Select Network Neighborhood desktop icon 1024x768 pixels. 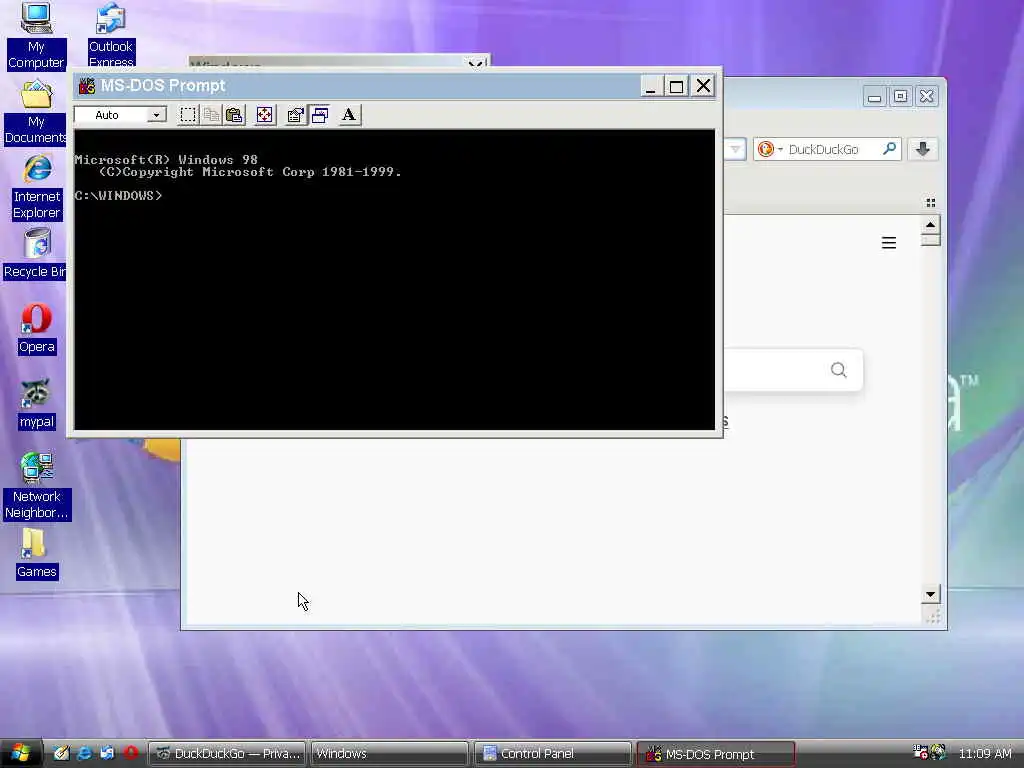tap(37, 487)
